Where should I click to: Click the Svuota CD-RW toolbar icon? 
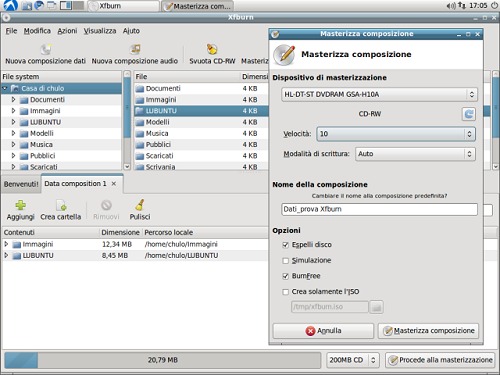212,49
